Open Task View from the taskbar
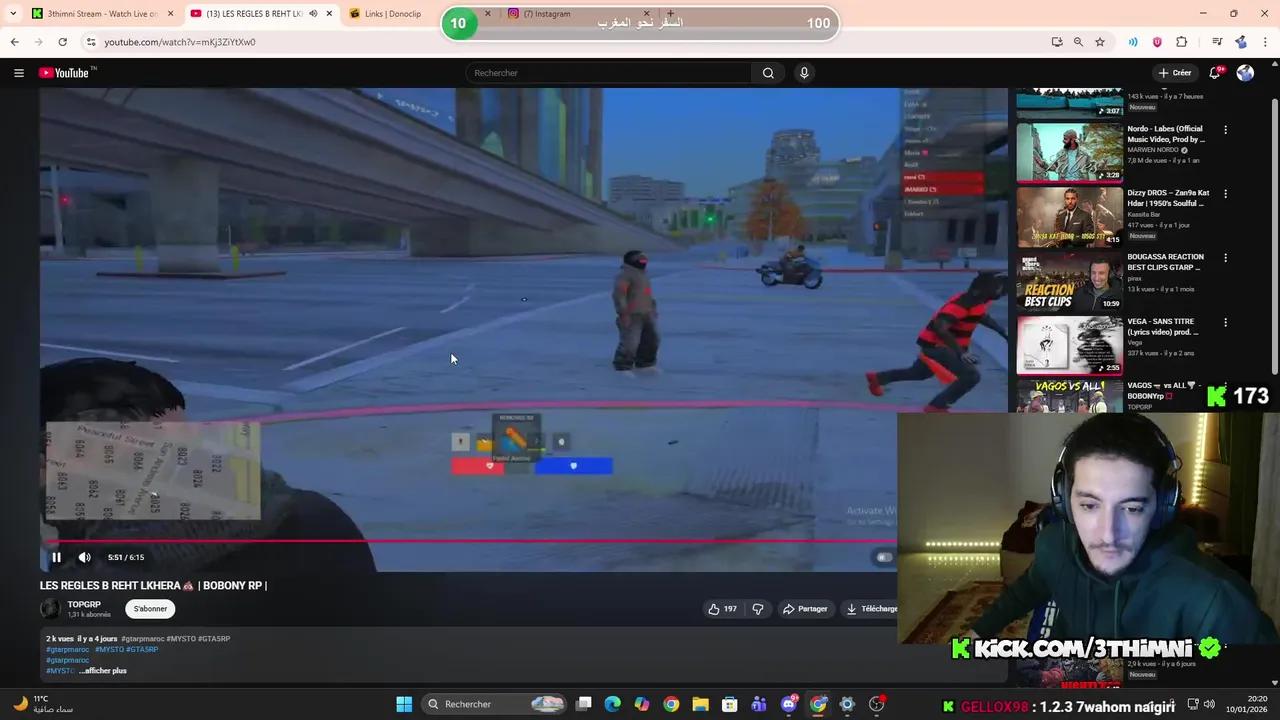The width and height of the screenshot is (1280, 720). [584, 704]
